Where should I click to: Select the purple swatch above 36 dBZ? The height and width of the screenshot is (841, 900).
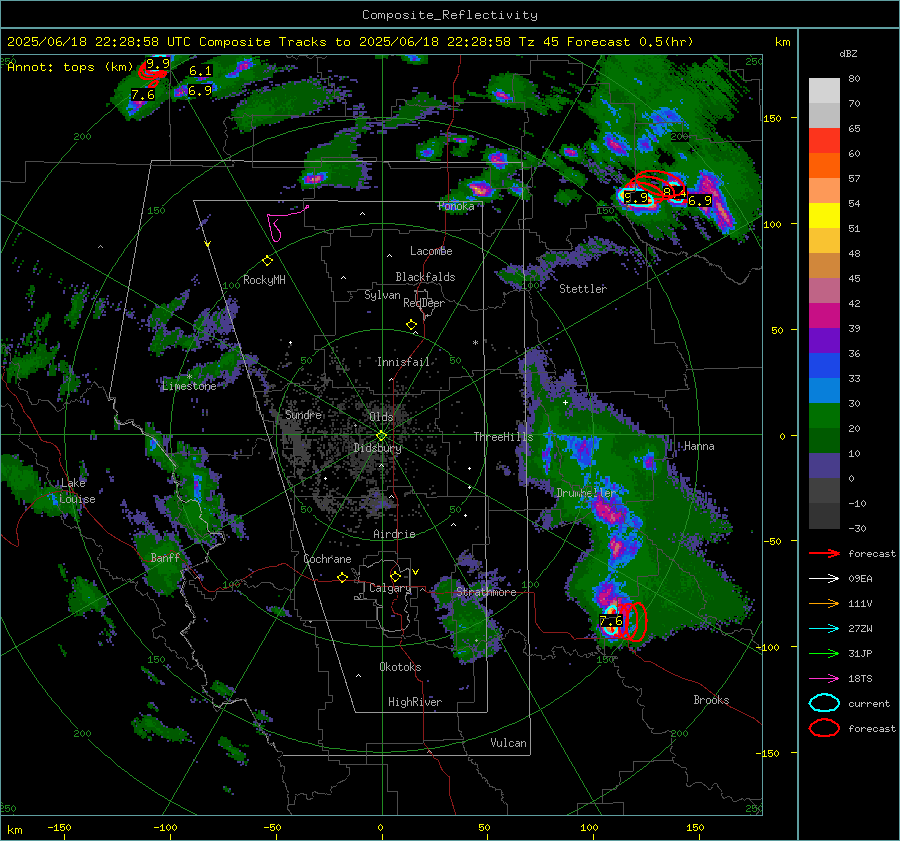[x=824, y=340]
